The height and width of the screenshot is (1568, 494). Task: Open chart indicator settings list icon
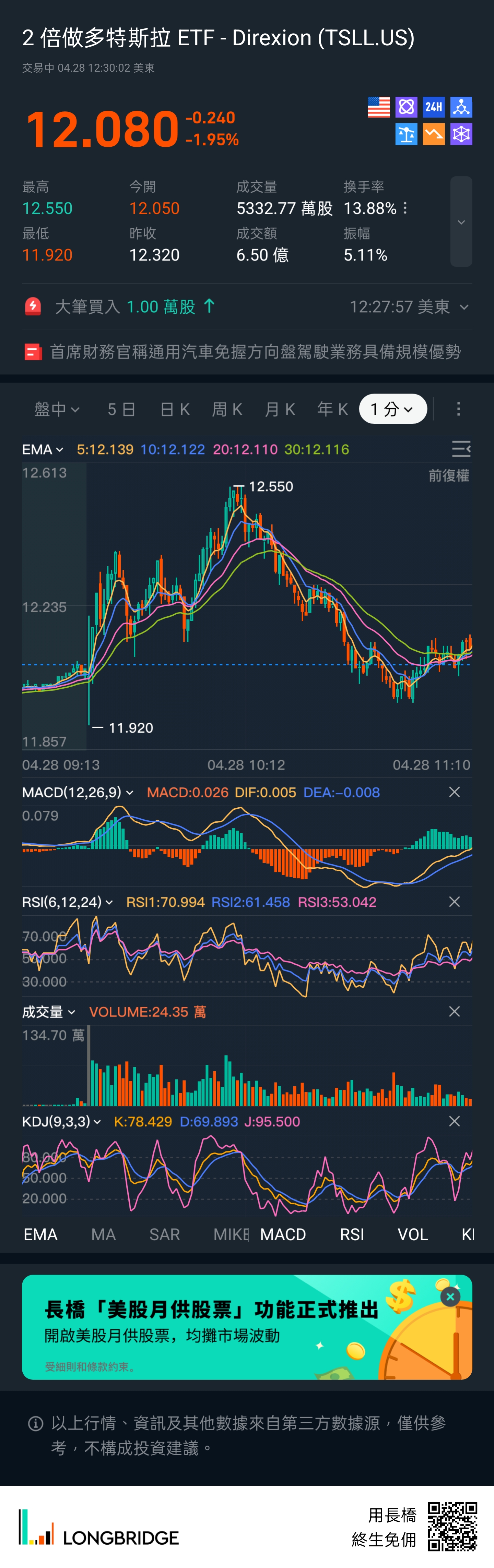(x=460, y=449)
